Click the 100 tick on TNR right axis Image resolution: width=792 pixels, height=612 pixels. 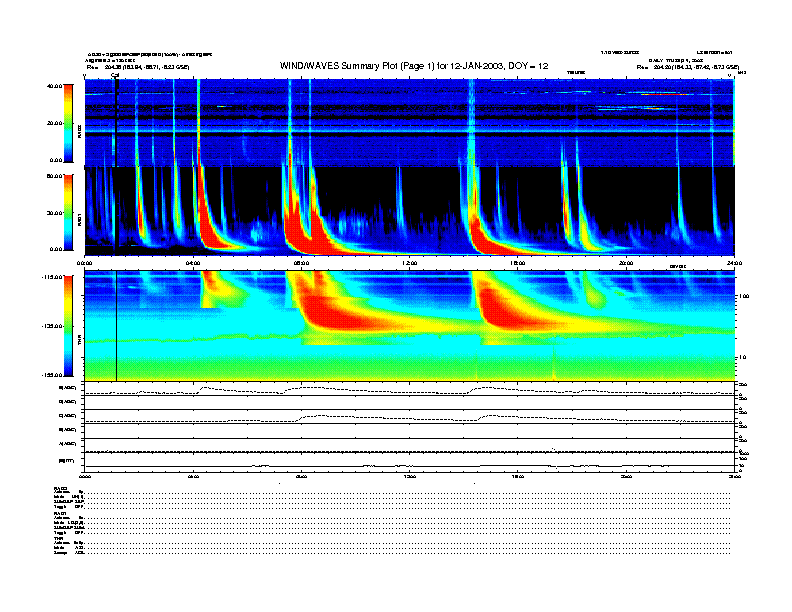coord(745,296)
